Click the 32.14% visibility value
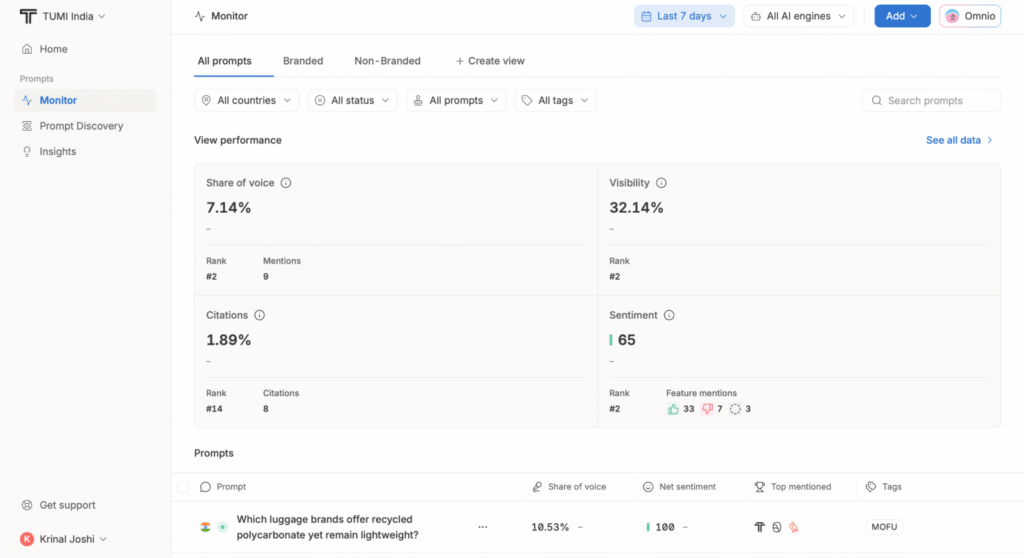The width and height of the screenshot is (1024, 558). tap(636, 208)
